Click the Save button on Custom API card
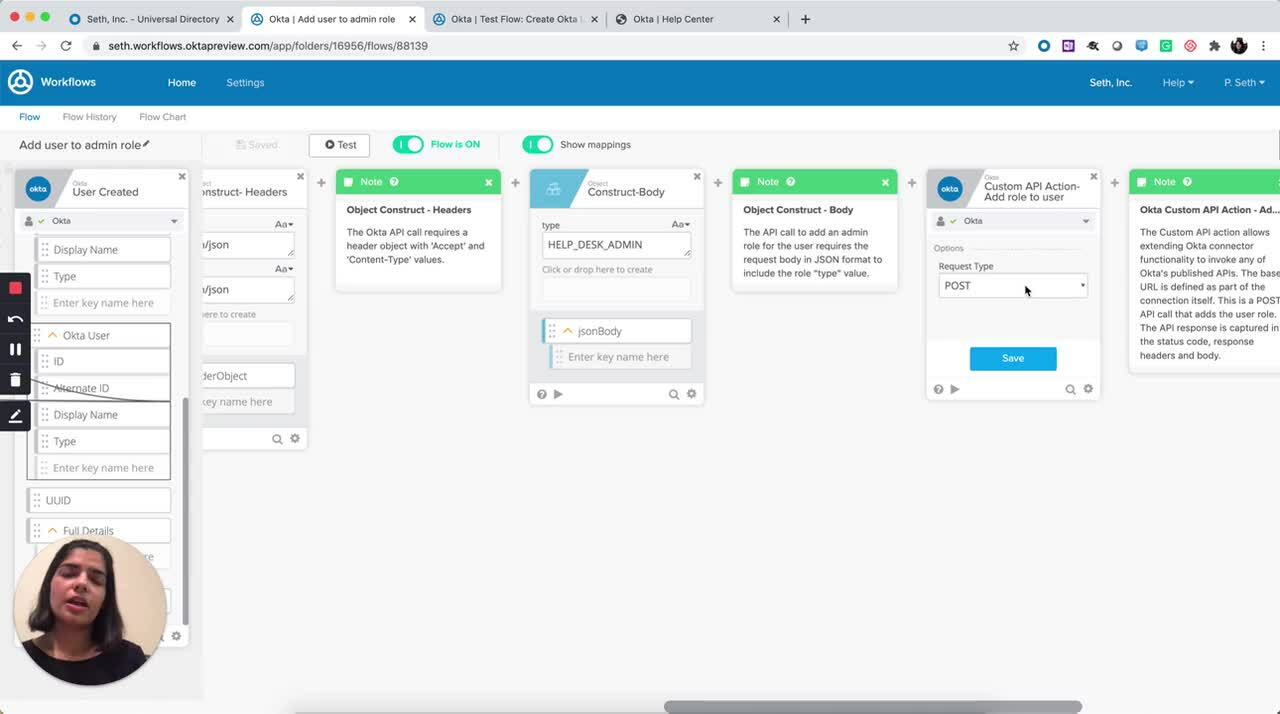 pyautogui.click(x=1013, y=358)
